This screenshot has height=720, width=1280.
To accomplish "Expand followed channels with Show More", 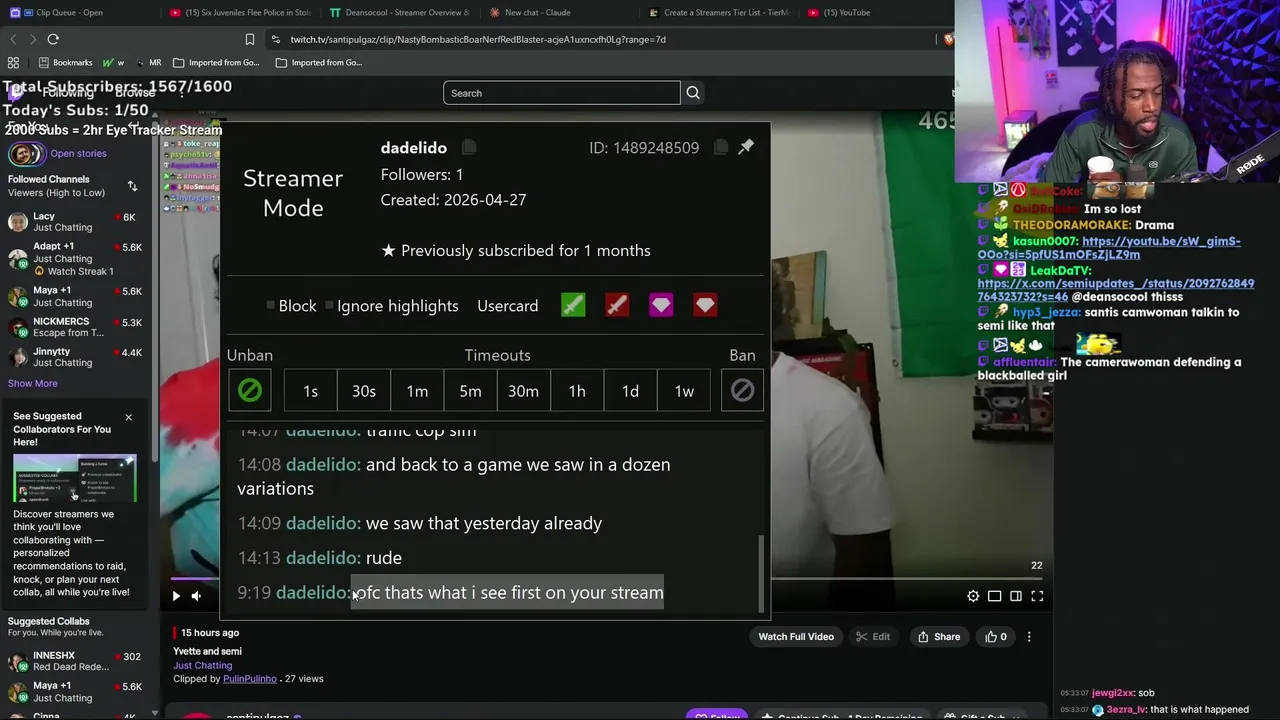I will tap(33, 383).
